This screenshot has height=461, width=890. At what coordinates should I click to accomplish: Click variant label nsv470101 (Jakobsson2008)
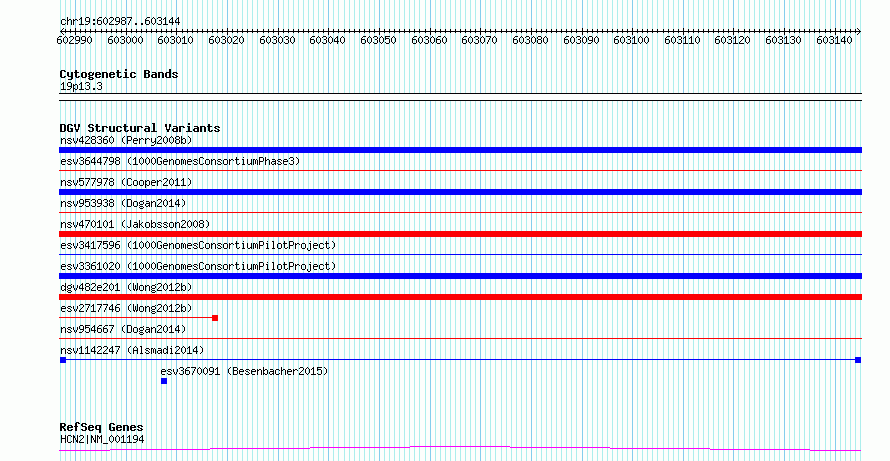(135, 224)
